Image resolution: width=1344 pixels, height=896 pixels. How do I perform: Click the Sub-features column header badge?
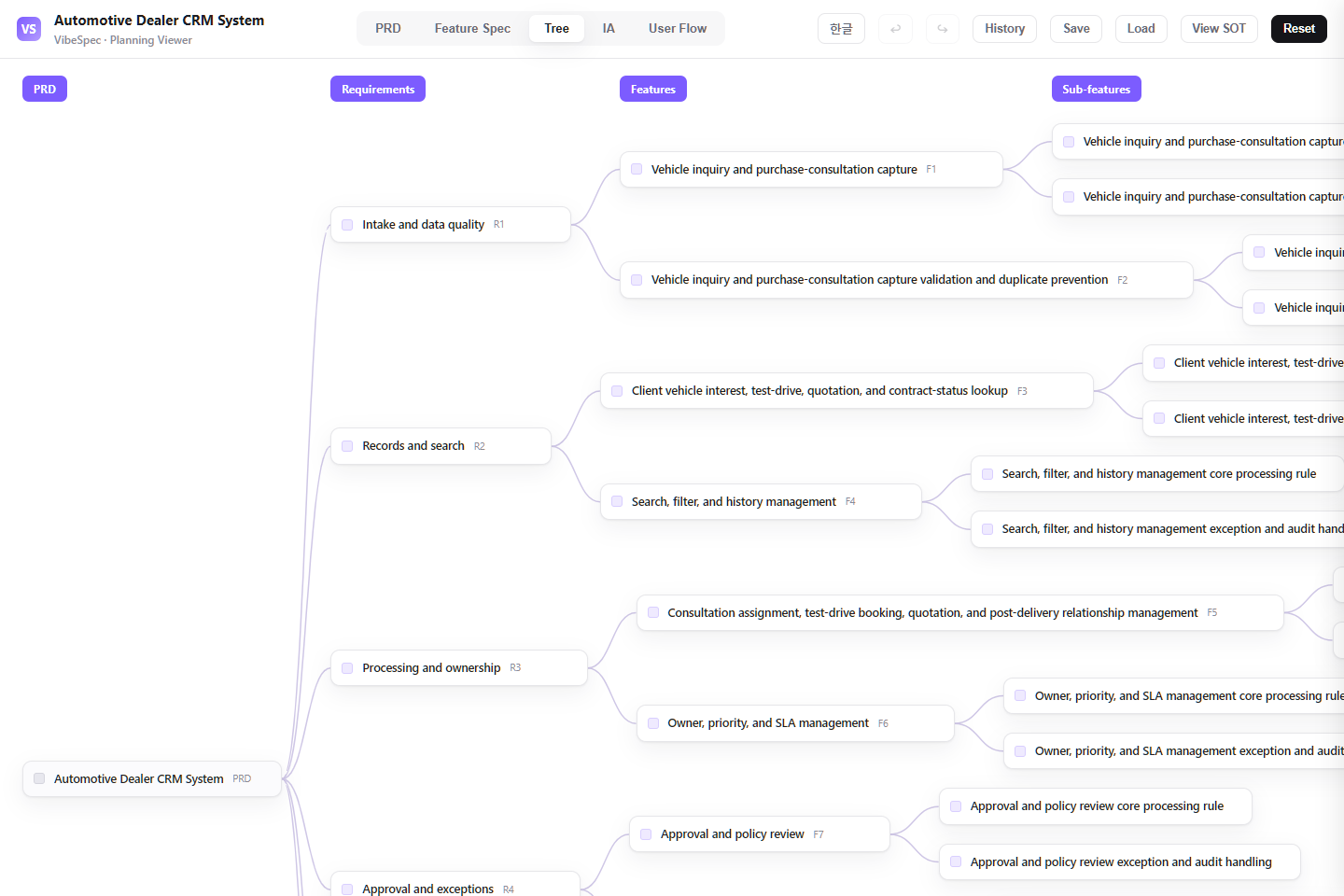(x=1096, y=90)
